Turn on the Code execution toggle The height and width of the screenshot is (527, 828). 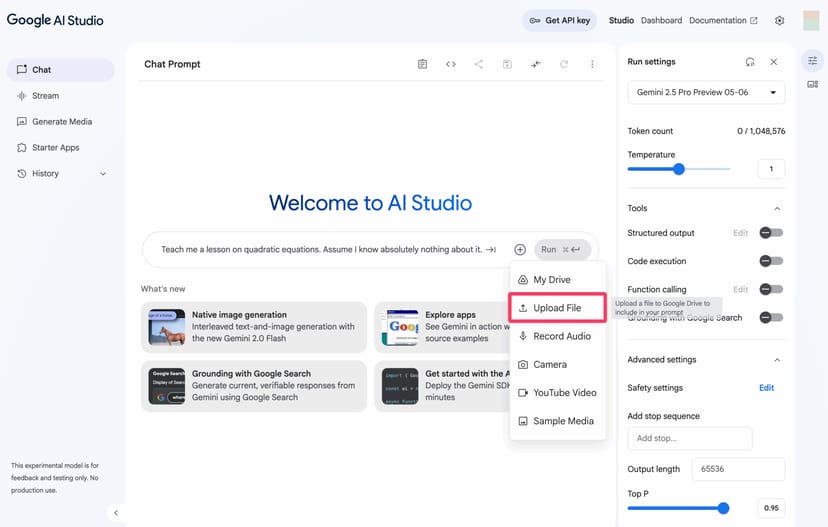tap(770, 261)
